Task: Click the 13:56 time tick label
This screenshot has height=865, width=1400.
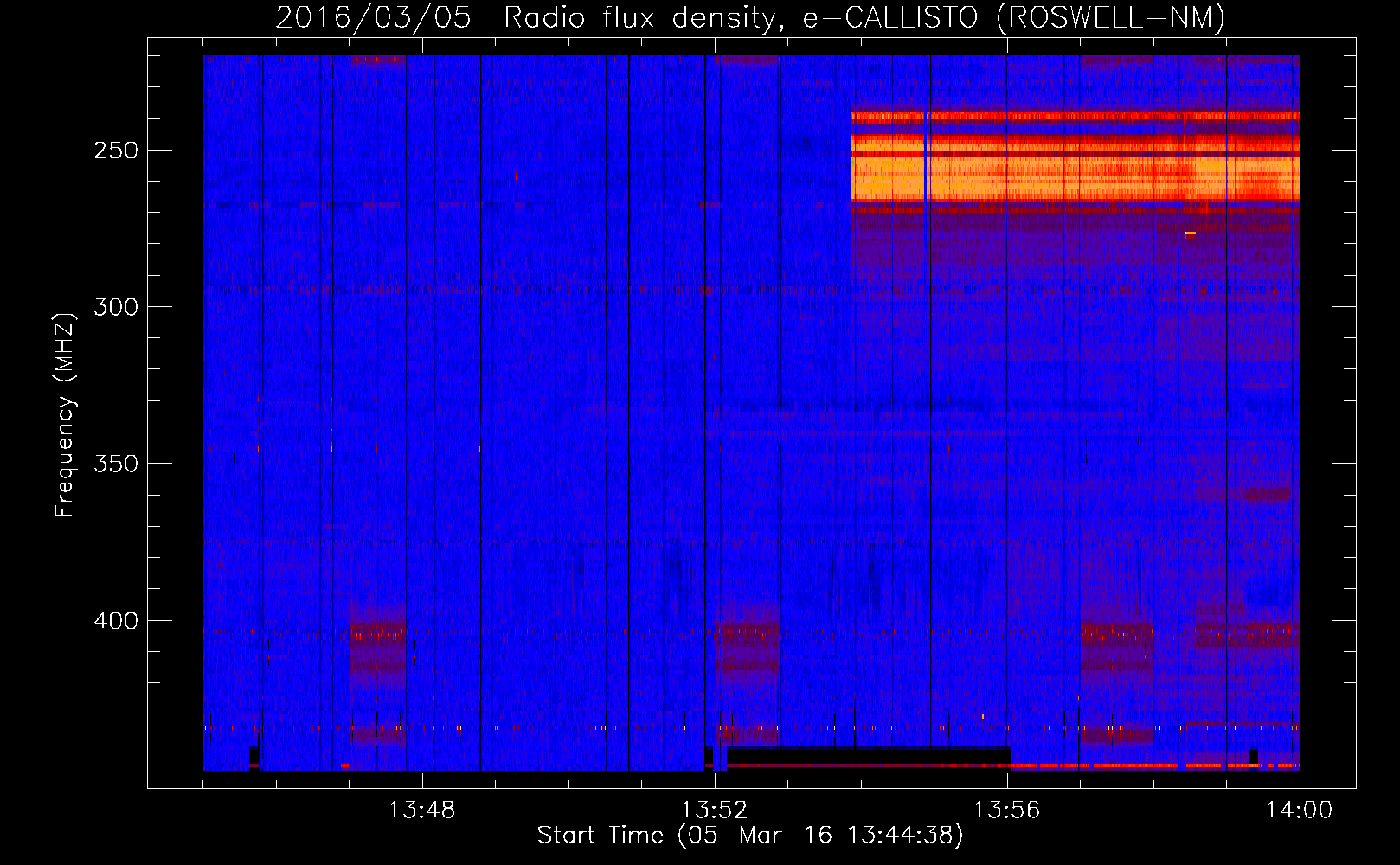Action: click(x=1006, y=811)
